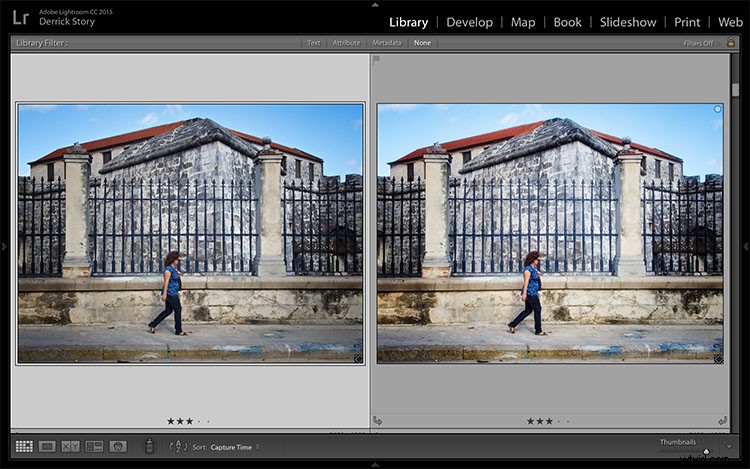750x469 pixels.
Task: Switch to the Slideshow module
Action: tap(628, 22)
